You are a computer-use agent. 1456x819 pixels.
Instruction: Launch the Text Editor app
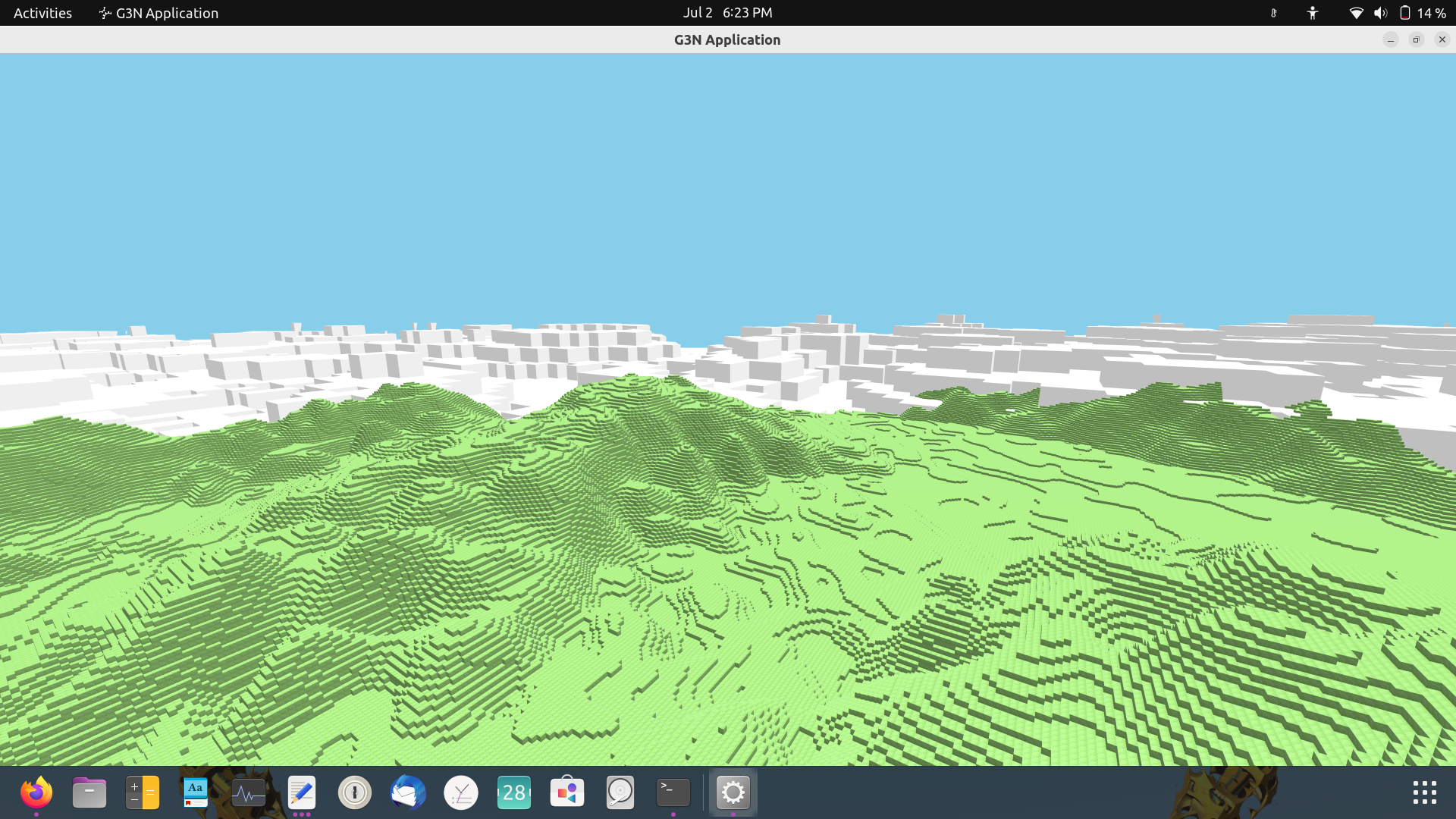point(302,793)
